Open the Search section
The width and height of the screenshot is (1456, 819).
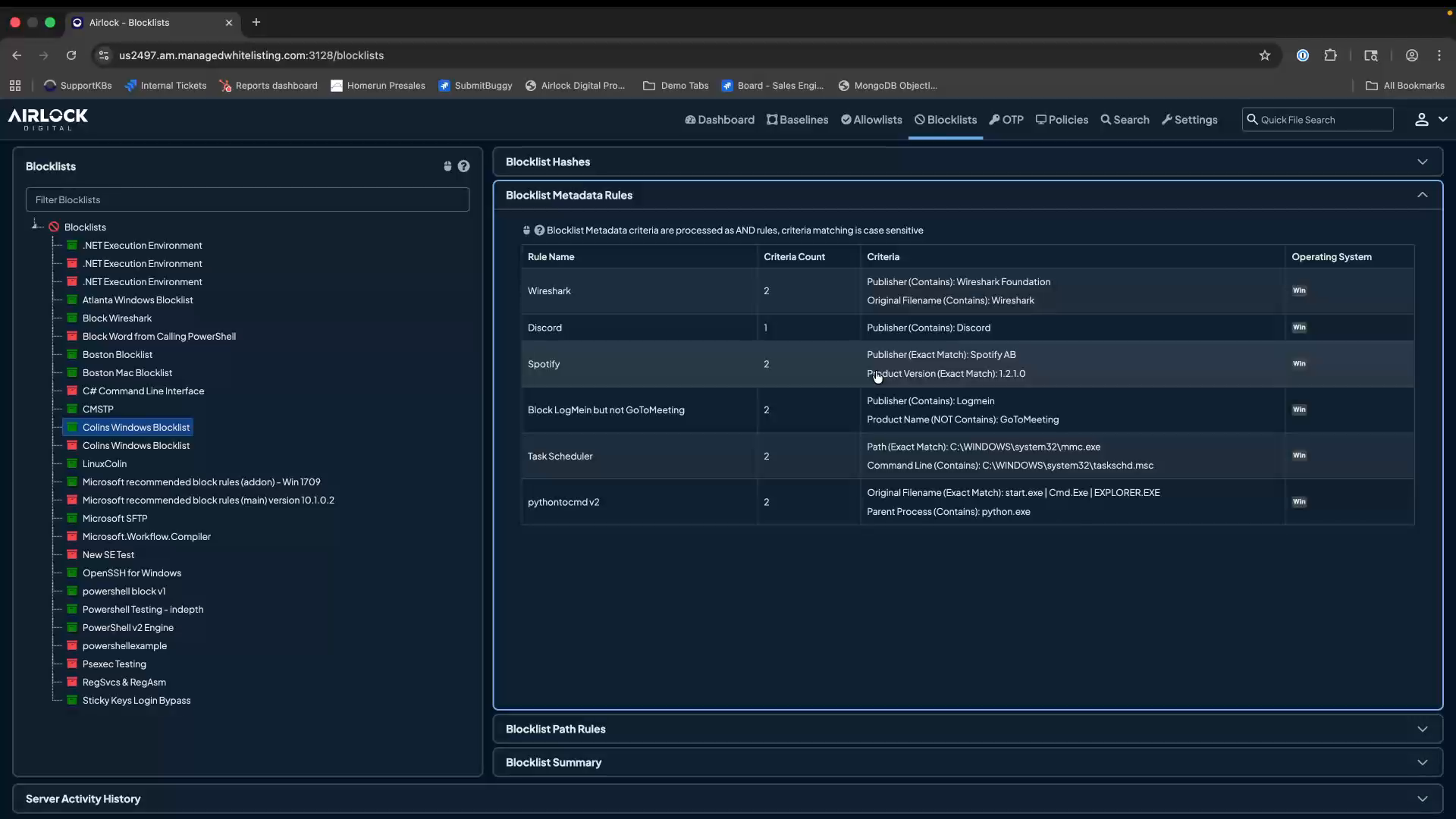(x=1125, y=119)
